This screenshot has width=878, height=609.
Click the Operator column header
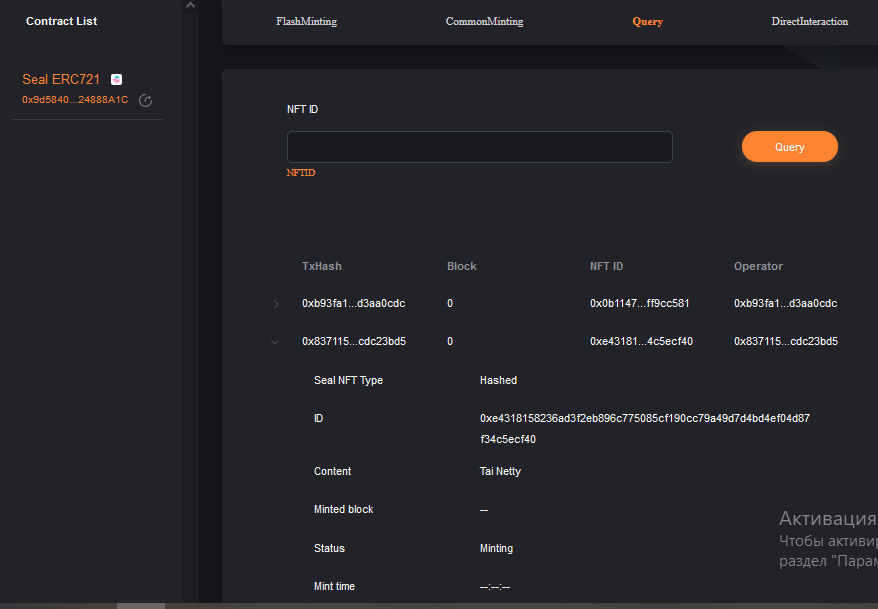point(758,266)
